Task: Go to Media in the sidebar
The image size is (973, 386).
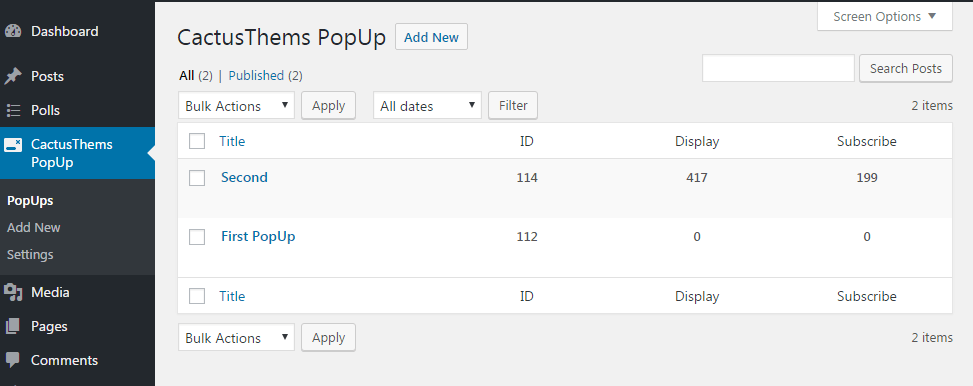Action: click(x=50, y=292)
